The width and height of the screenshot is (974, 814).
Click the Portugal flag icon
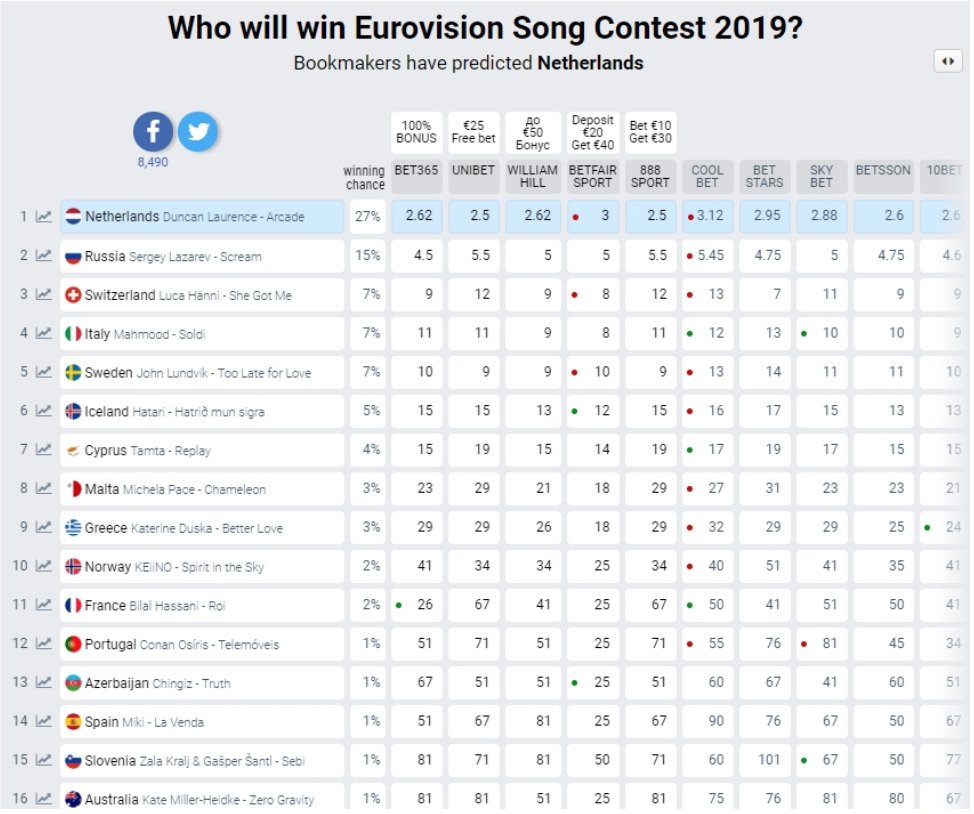72,644
